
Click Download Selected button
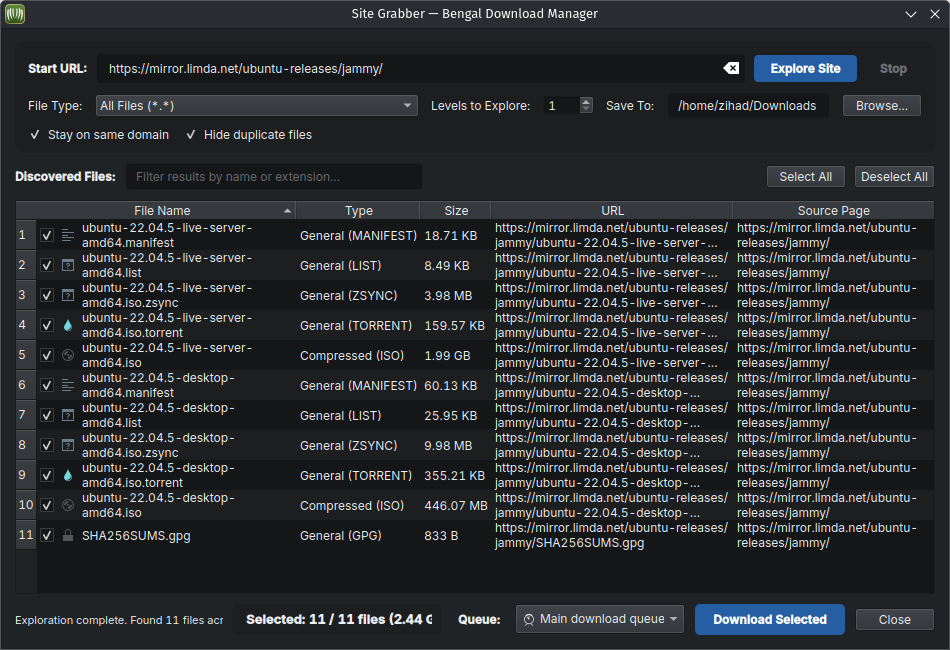coord(769,619)
